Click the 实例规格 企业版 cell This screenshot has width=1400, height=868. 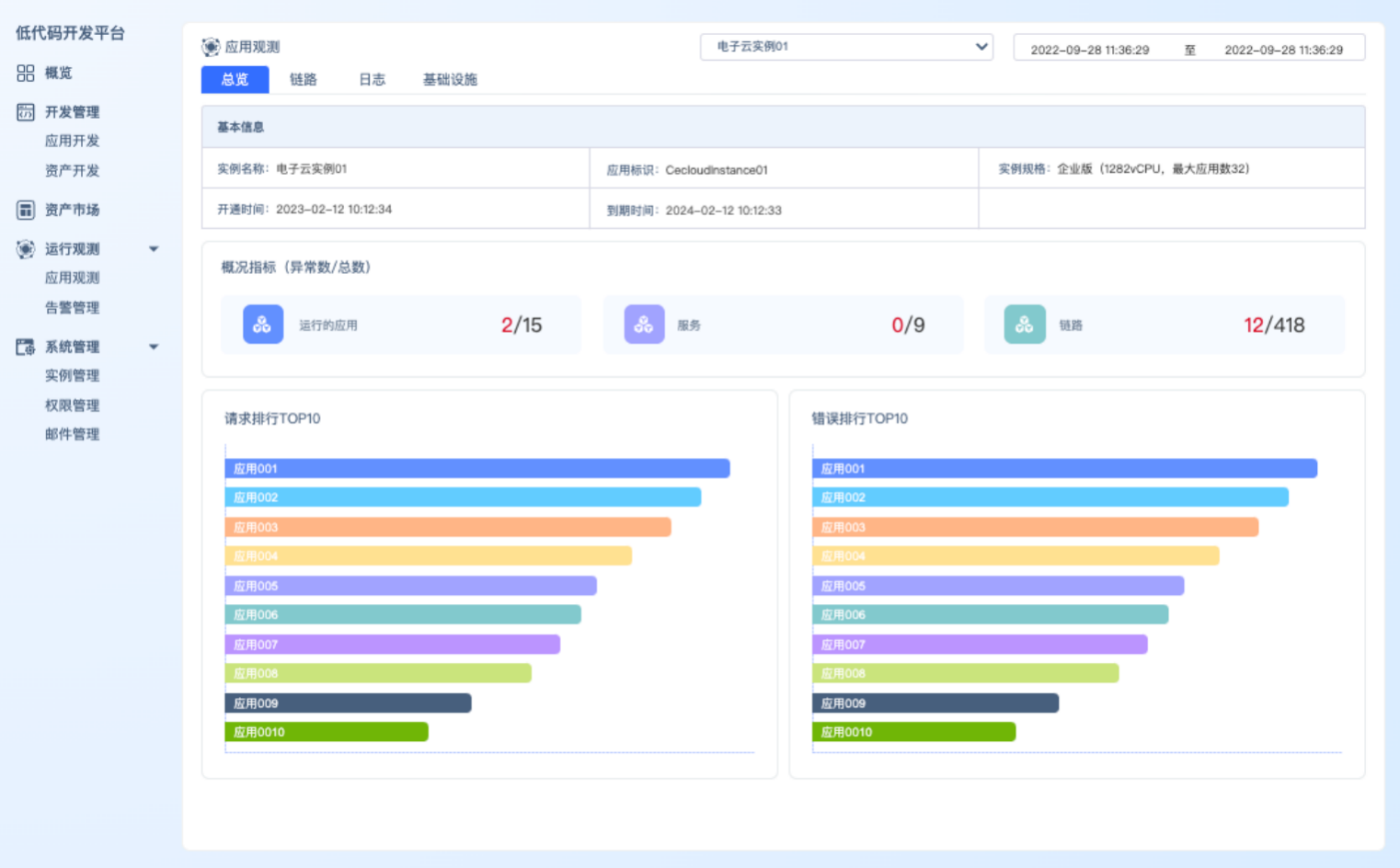pyautogui.click(x=1172, y=168)
